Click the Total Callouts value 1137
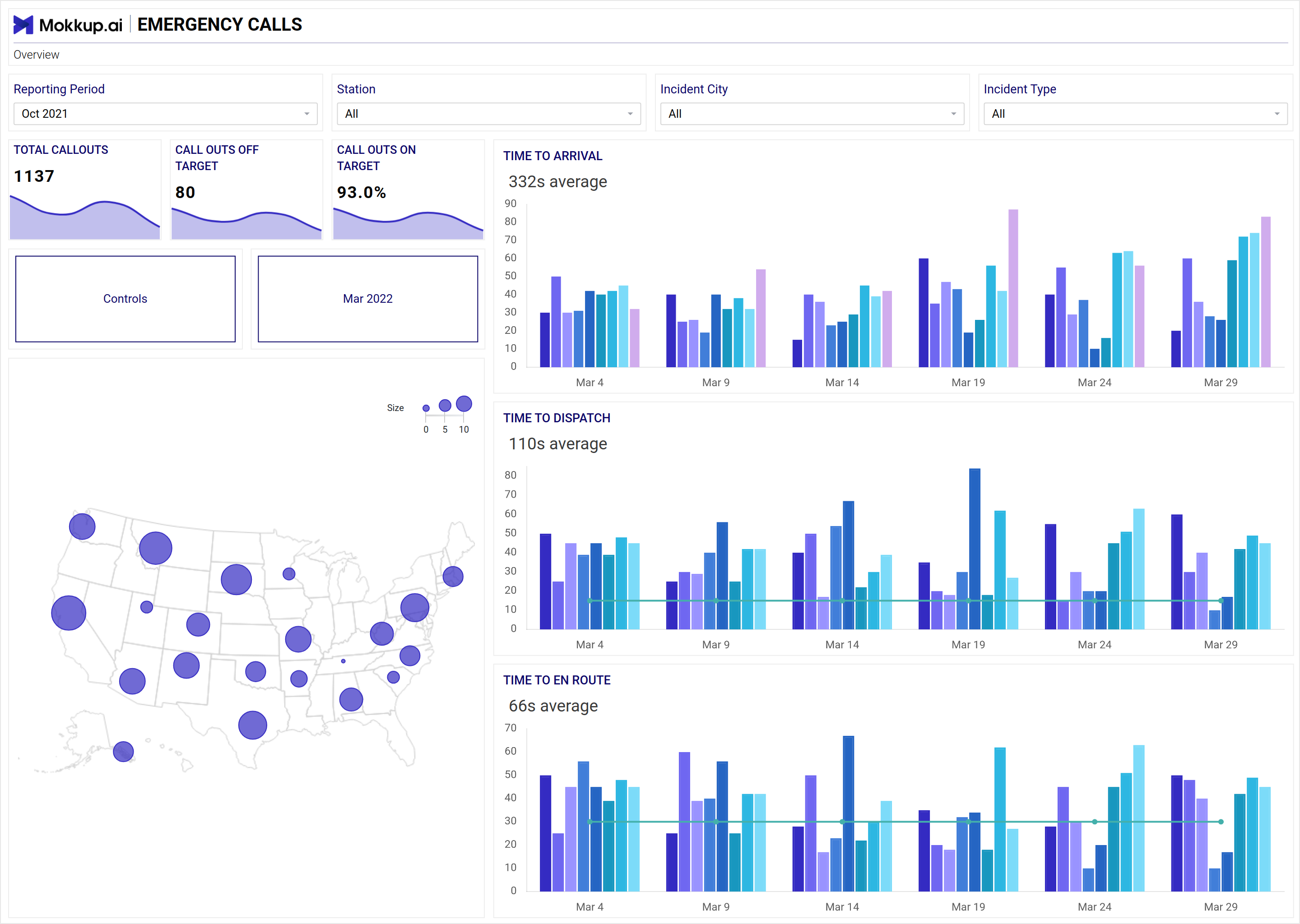1300x924 pixels. pyautogui.click(x=34, y=176)
